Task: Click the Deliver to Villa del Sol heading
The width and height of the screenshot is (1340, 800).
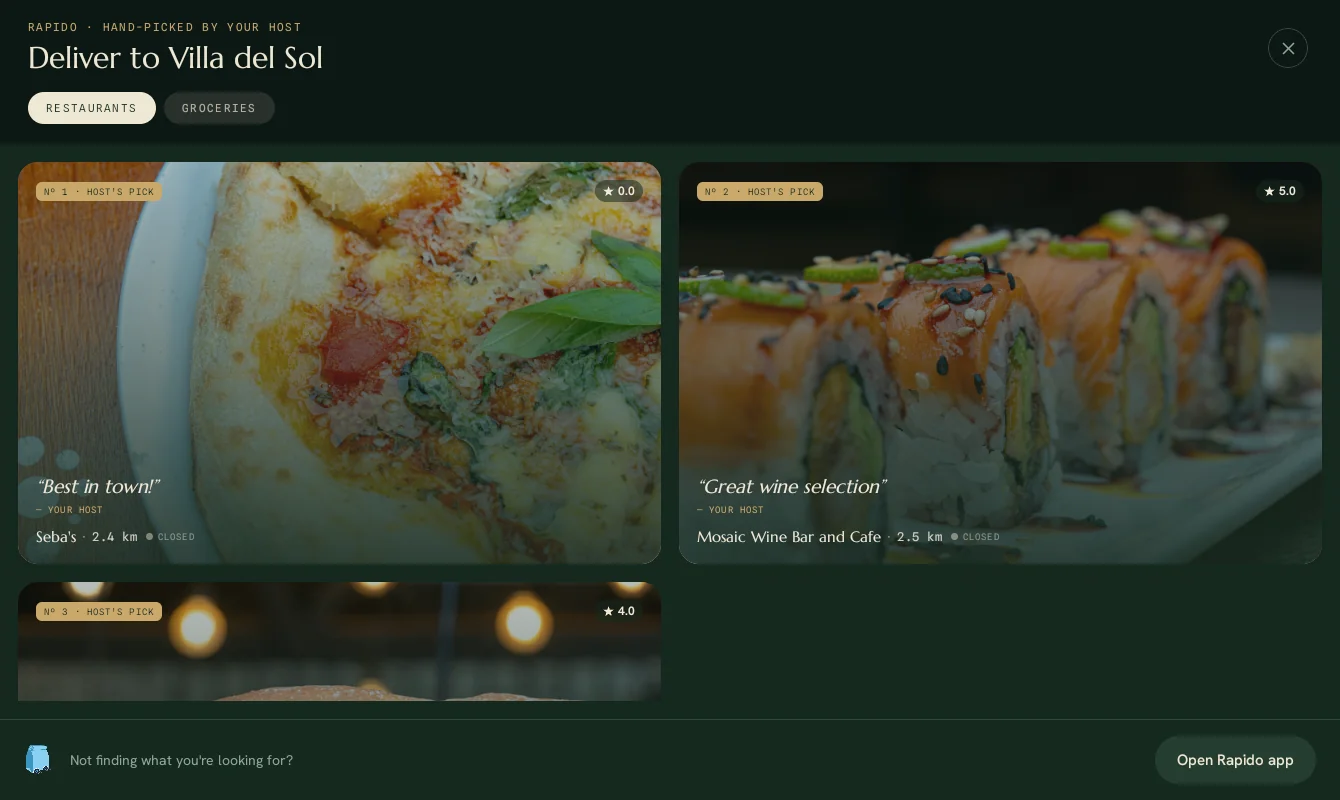Action: 175,58
